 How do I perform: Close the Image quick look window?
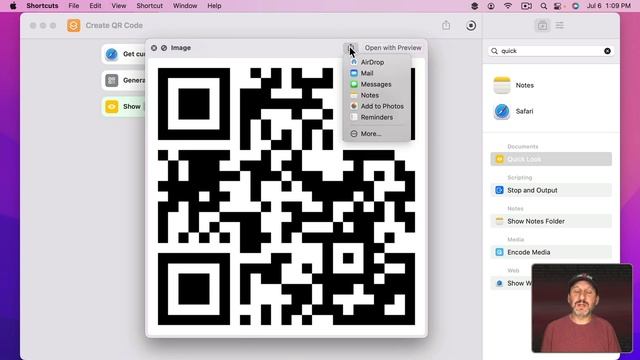pyautogui.click(x=154, y=48)
